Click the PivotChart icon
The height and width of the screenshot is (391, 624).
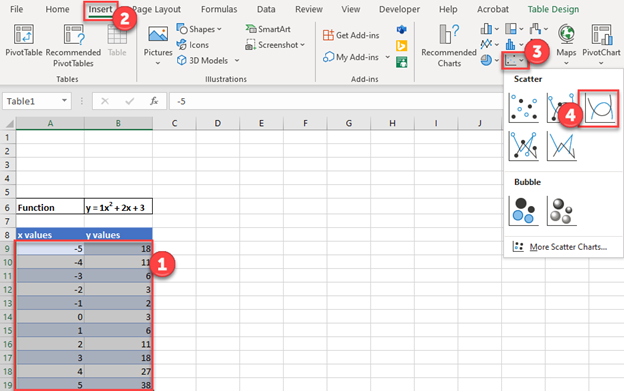(601, 34)
